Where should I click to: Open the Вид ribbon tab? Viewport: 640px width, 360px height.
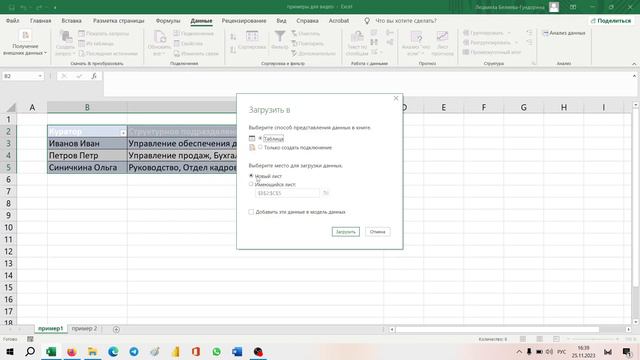pos(281,20)
